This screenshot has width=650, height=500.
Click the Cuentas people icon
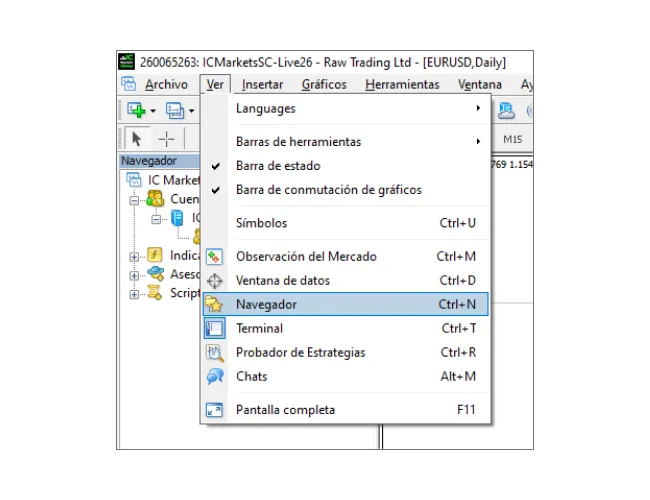155,199
